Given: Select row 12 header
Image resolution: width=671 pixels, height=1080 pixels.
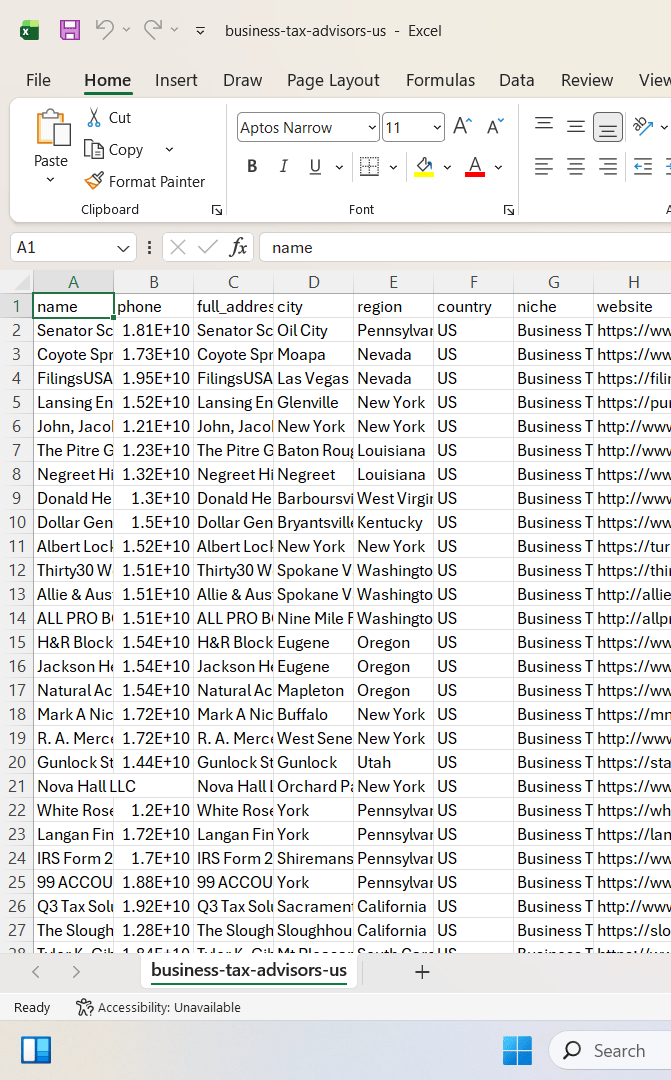Looking at the screenshot, I should pyautogui.click(x=17, y=570).
